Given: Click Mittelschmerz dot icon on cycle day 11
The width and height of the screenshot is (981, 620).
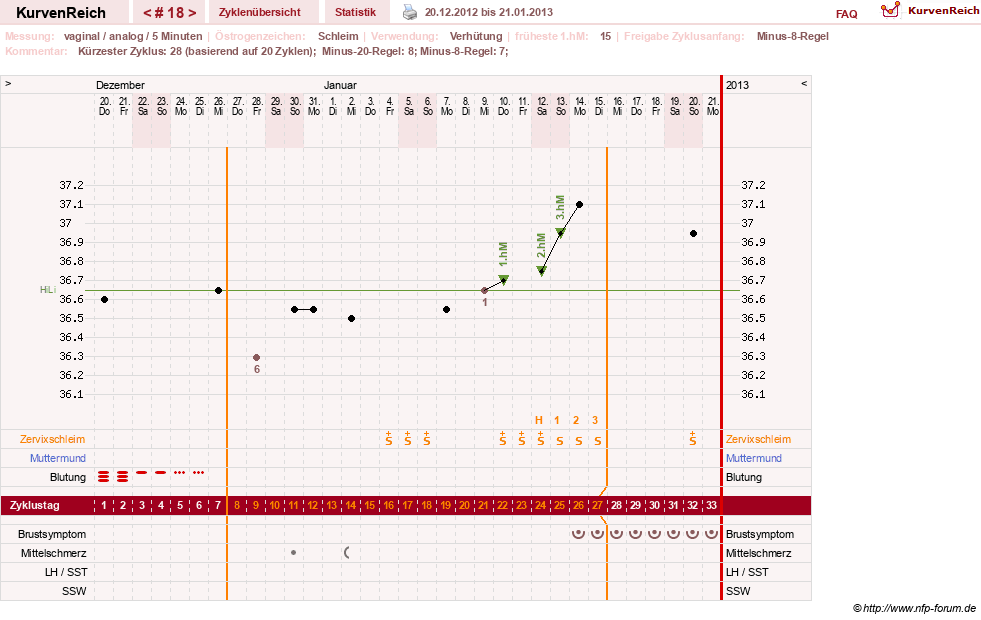Looking at the screenshot, I should [293, 552].
